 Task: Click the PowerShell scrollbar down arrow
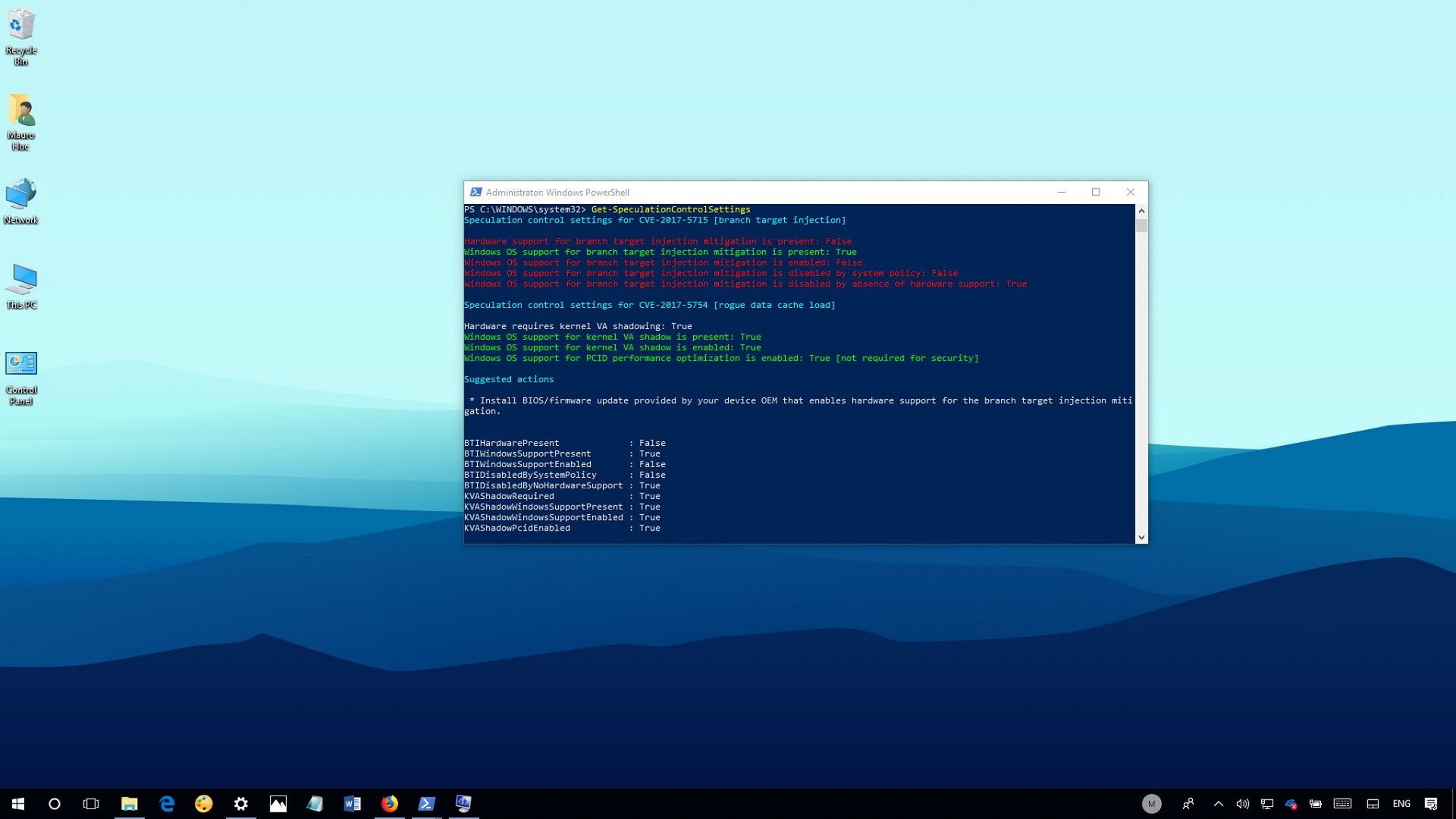pyautogui.click(x=1142, y=536)
